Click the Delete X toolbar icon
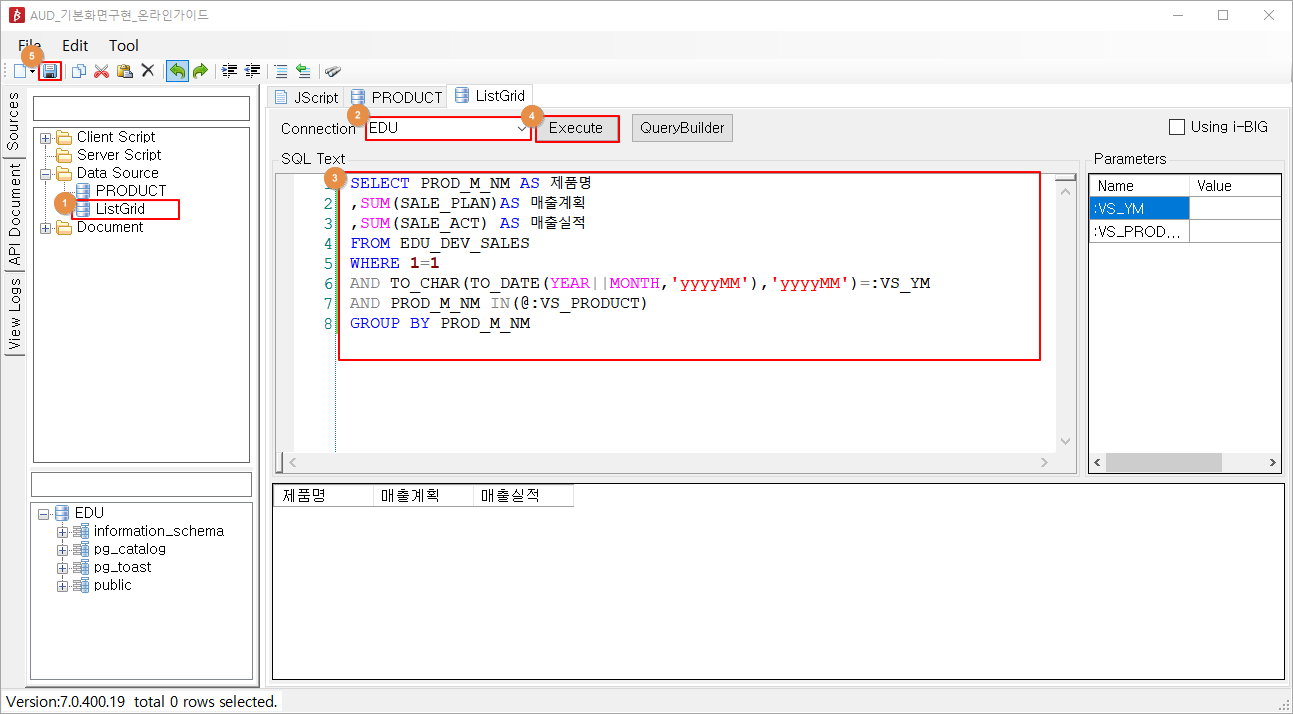Viewport: 1293px width, 714px height. pos(147,71)
